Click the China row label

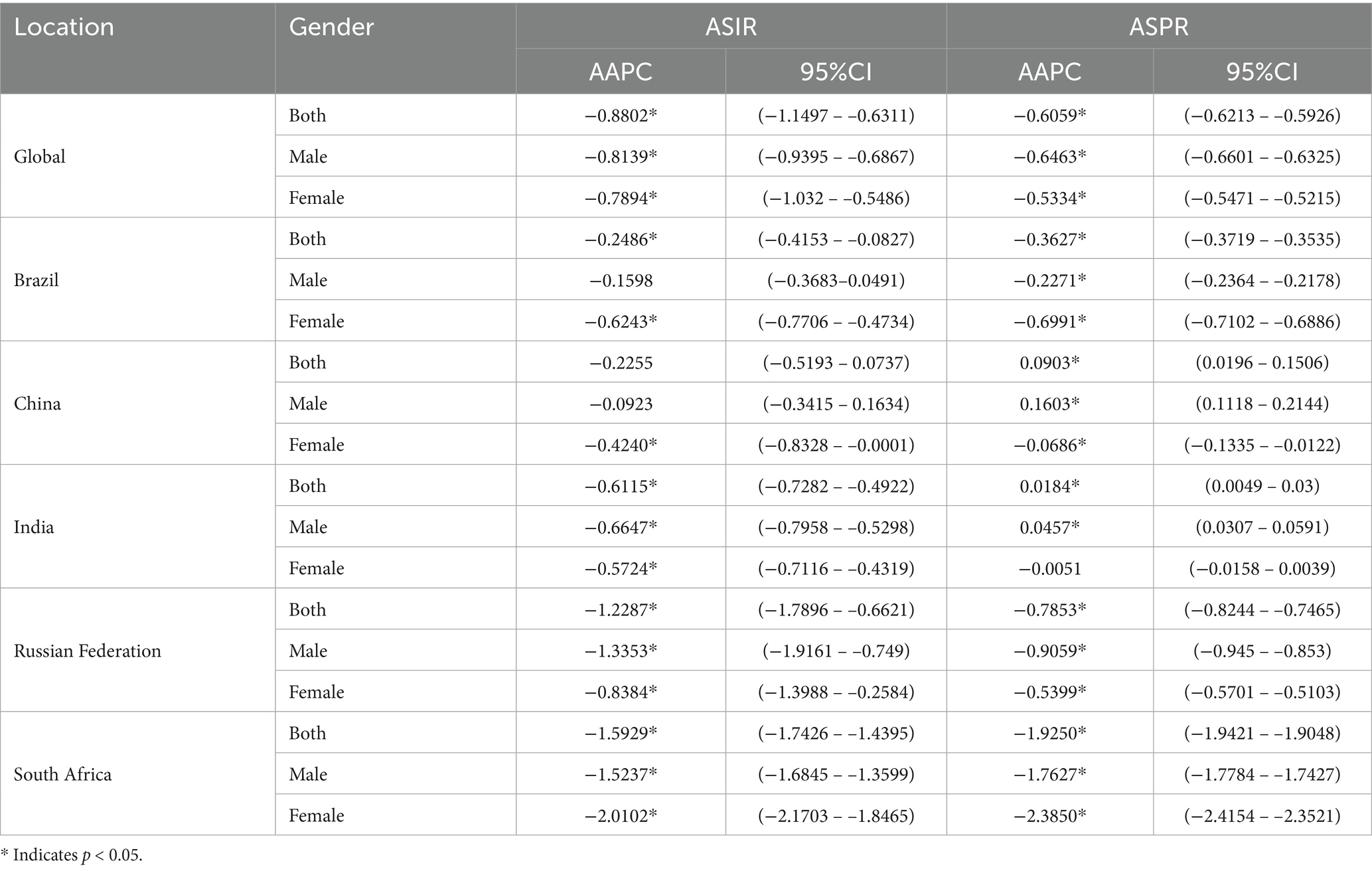coord(37,404)
